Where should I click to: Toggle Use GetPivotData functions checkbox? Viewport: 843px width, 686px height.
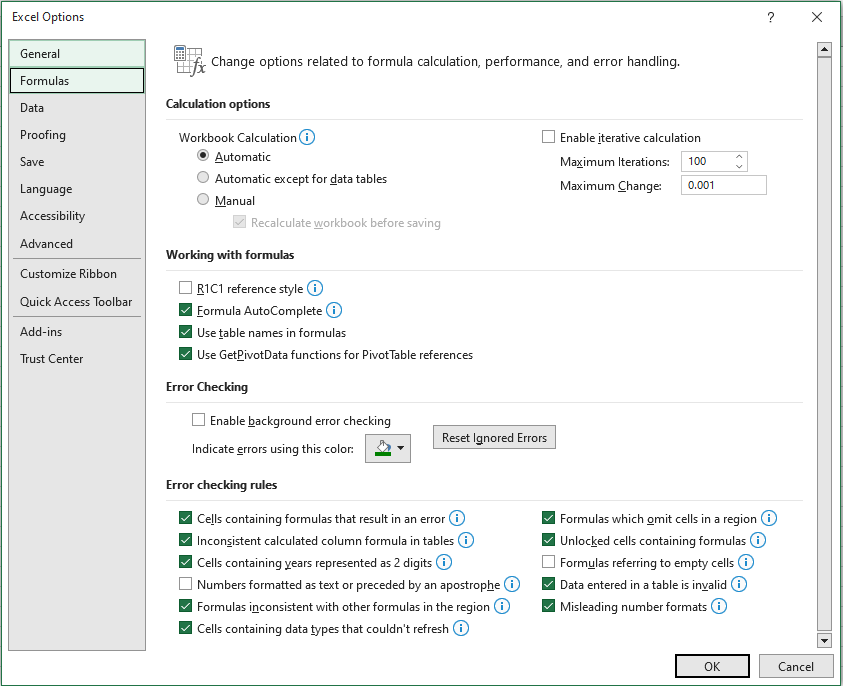click(x=185, y=354)
